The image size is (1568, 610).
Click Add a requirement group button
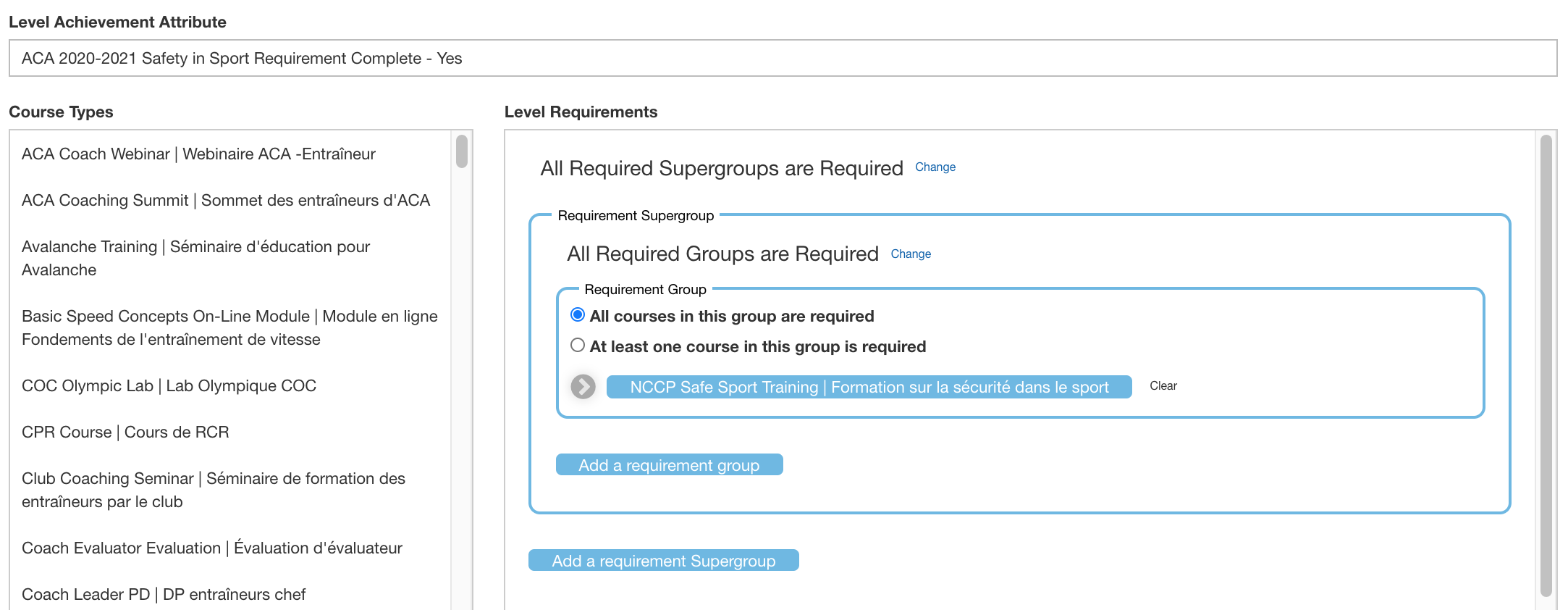669,465
